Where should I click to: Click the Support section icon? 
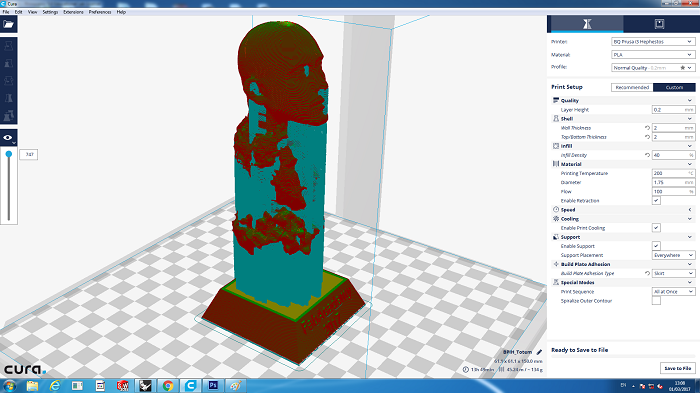(x=556, y=237)
